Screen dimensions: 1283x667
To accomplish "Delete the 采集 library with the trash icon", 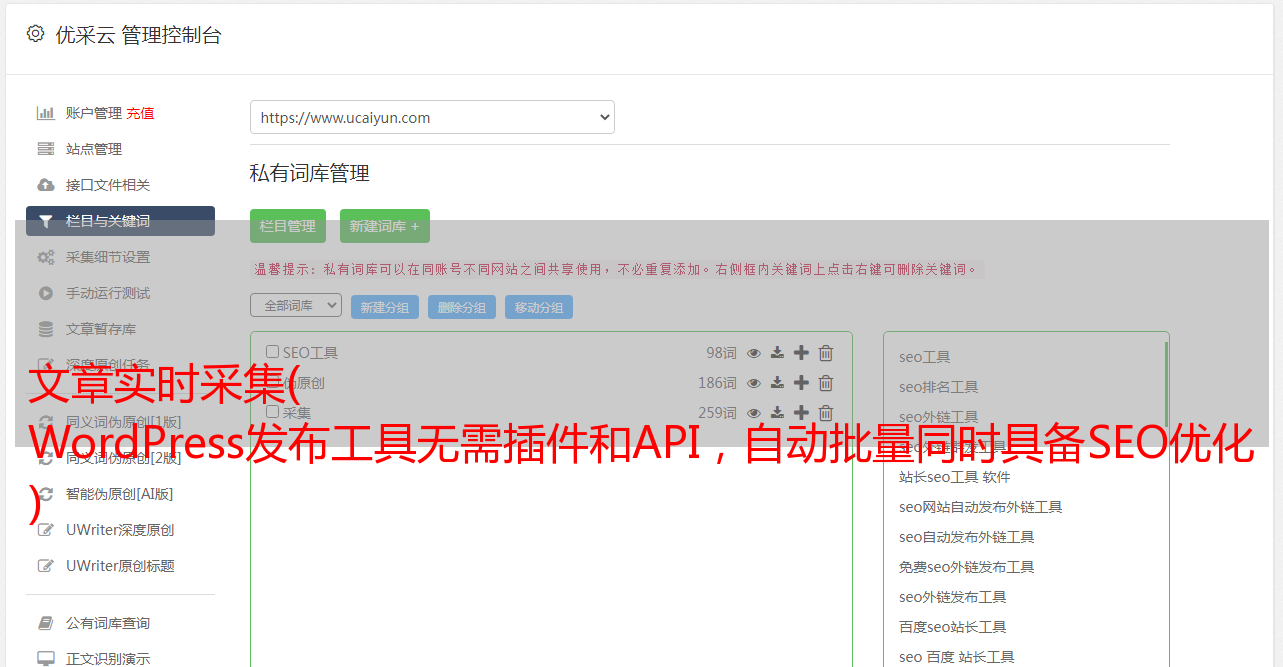I will pyautogui.click(x=826, y=412).
